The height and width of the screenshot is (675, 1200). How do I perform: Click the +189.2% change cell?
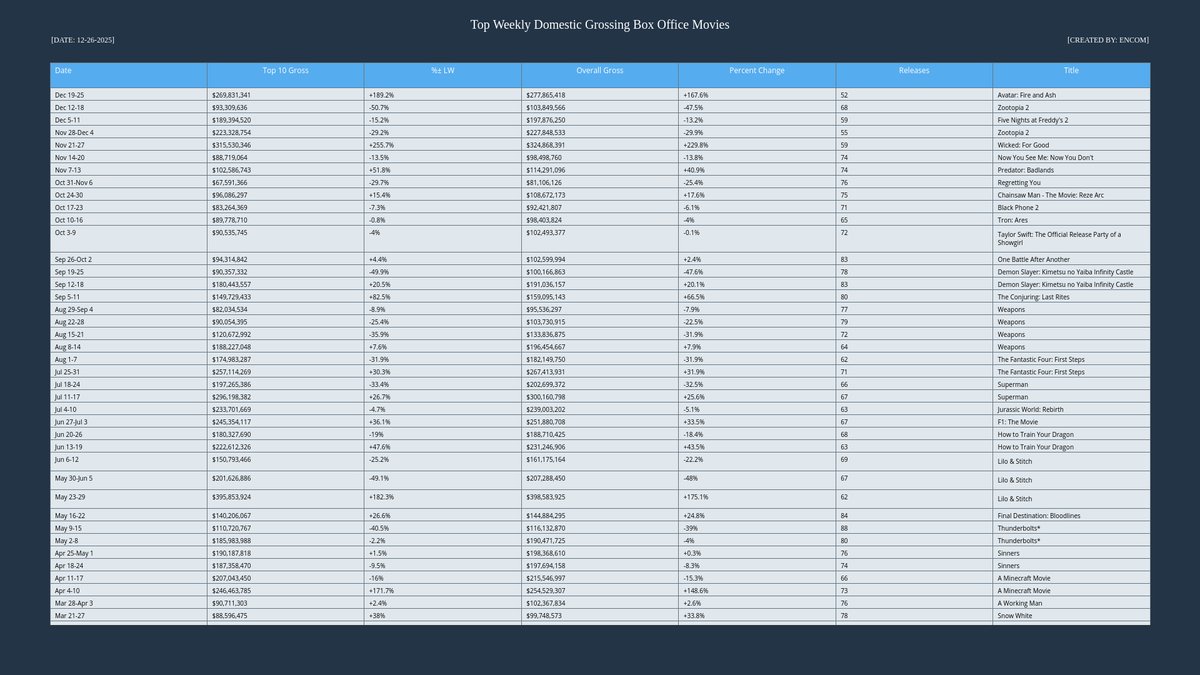point(443,95)
